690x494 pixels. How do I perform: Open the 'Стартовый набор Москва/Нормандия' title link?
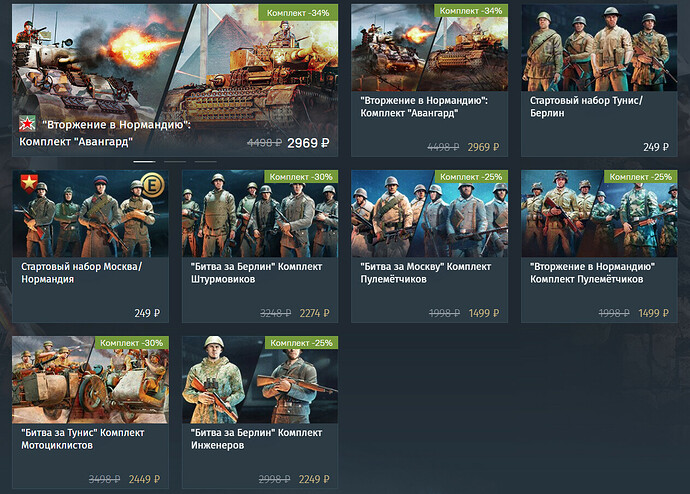pos(81,273)
